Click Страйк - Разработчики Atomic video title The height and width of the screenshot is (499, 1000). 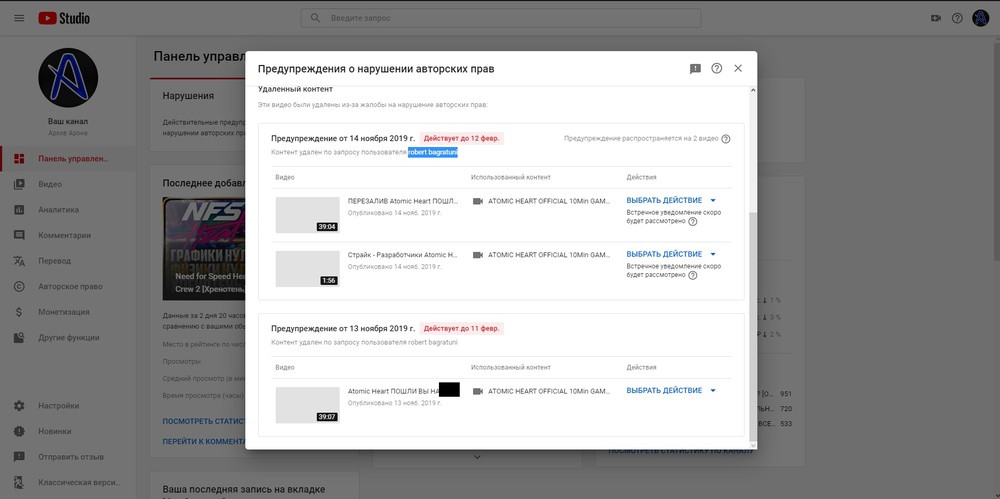(x=402, y=255)
